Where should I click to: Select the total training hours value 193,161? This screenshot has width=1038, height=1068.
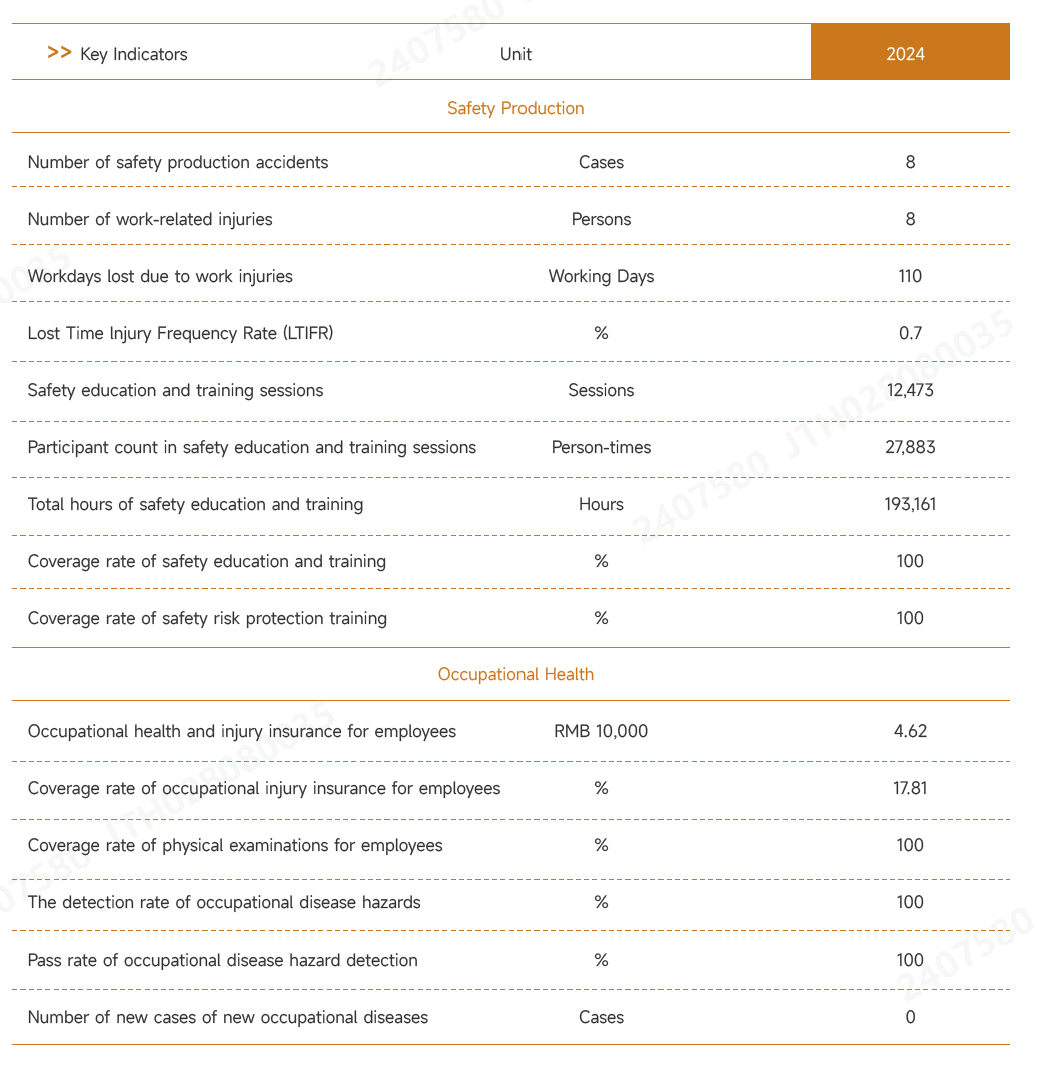point(910,504)
